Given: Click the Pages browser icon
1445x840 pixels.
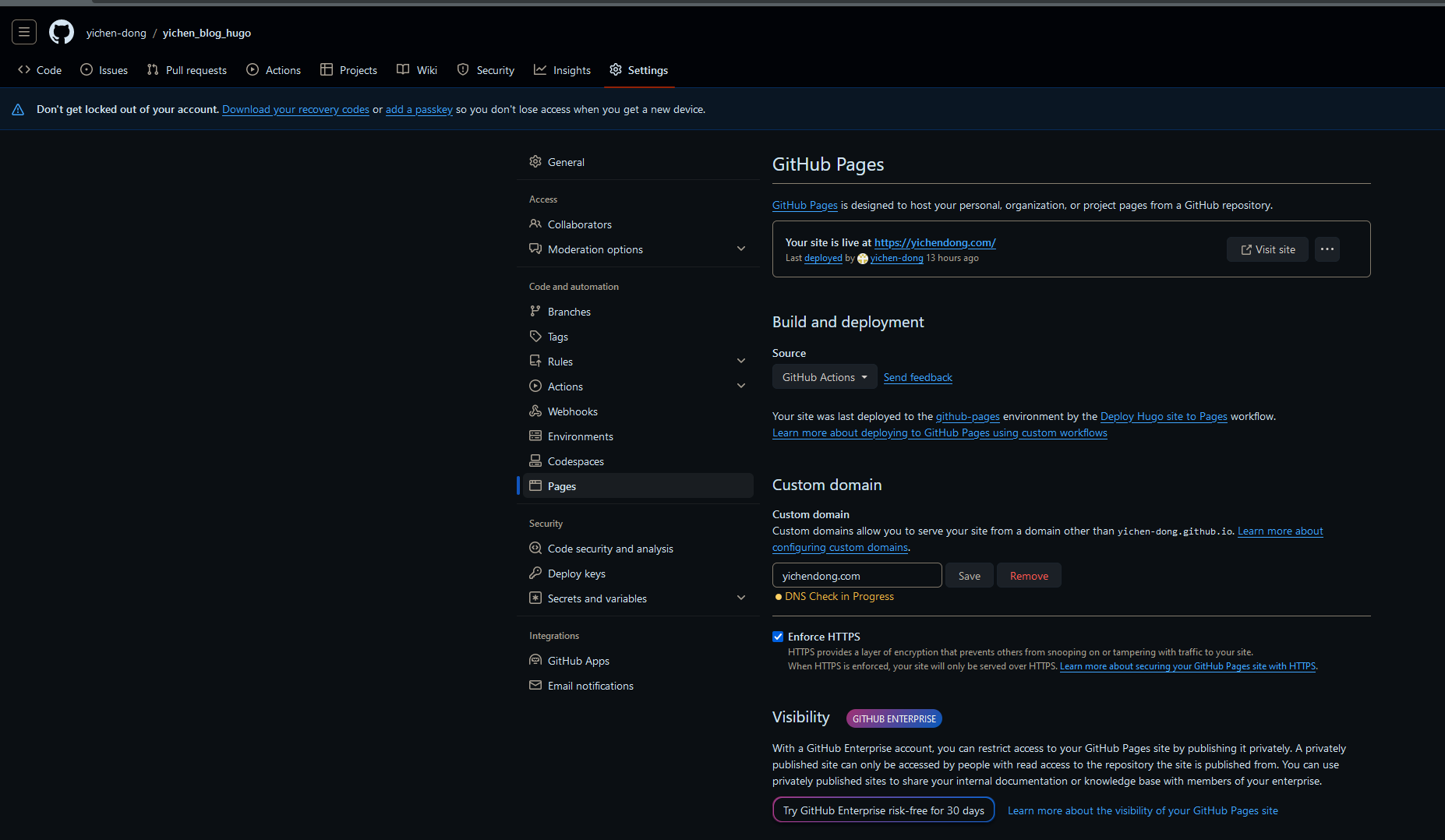Looking at the screenshot, I should (535, 485).
